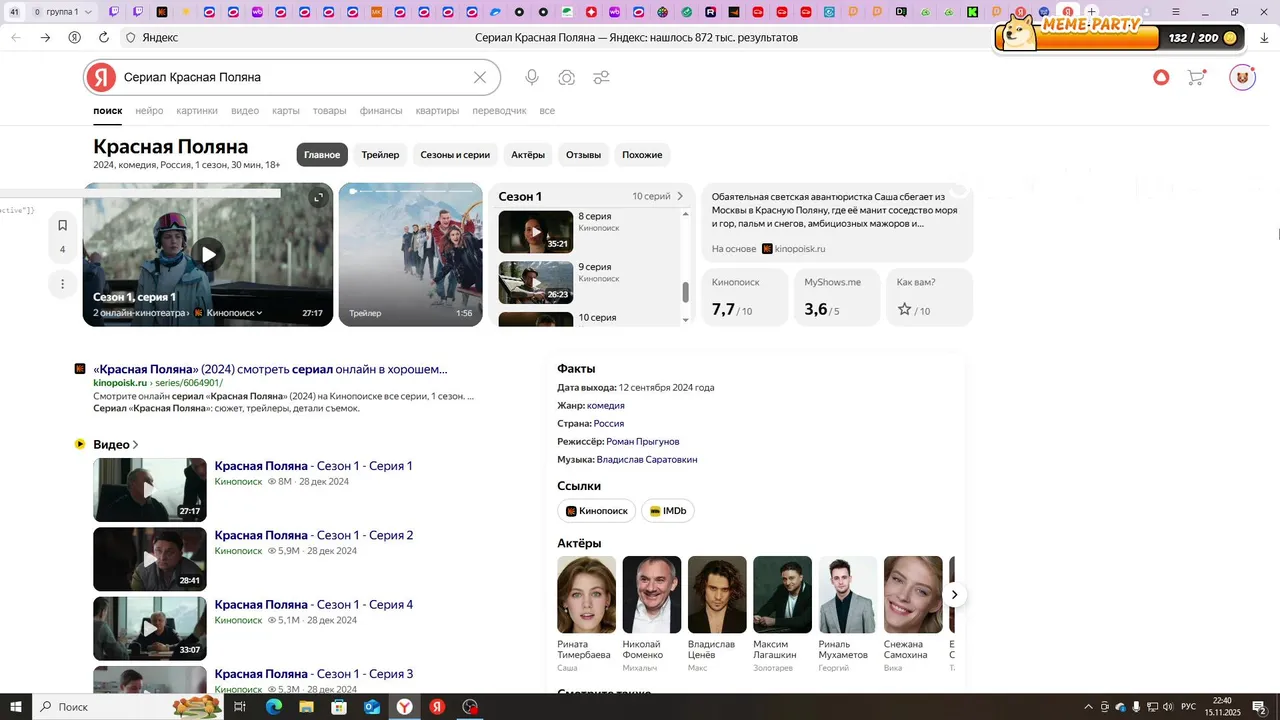The image size is (1280, 720).
Task: Open Alice assistant red icon
Action: click(1161, 77)
